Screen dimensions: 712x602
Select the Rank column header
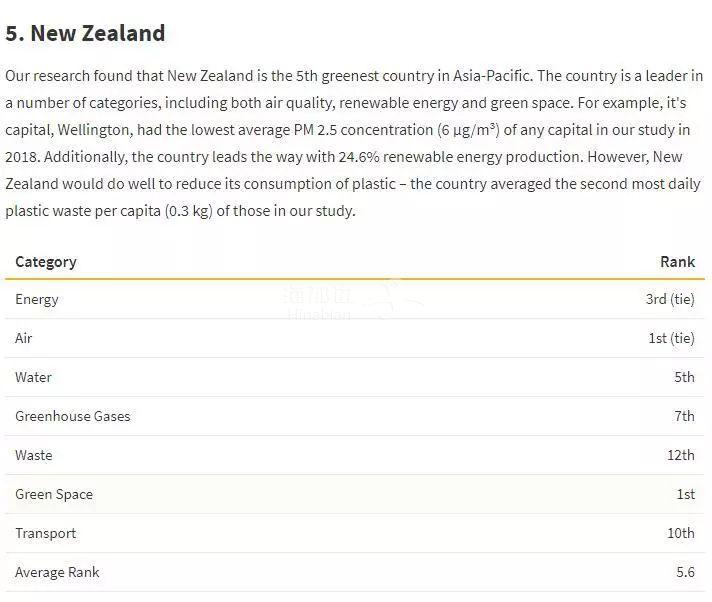point(677,262)
